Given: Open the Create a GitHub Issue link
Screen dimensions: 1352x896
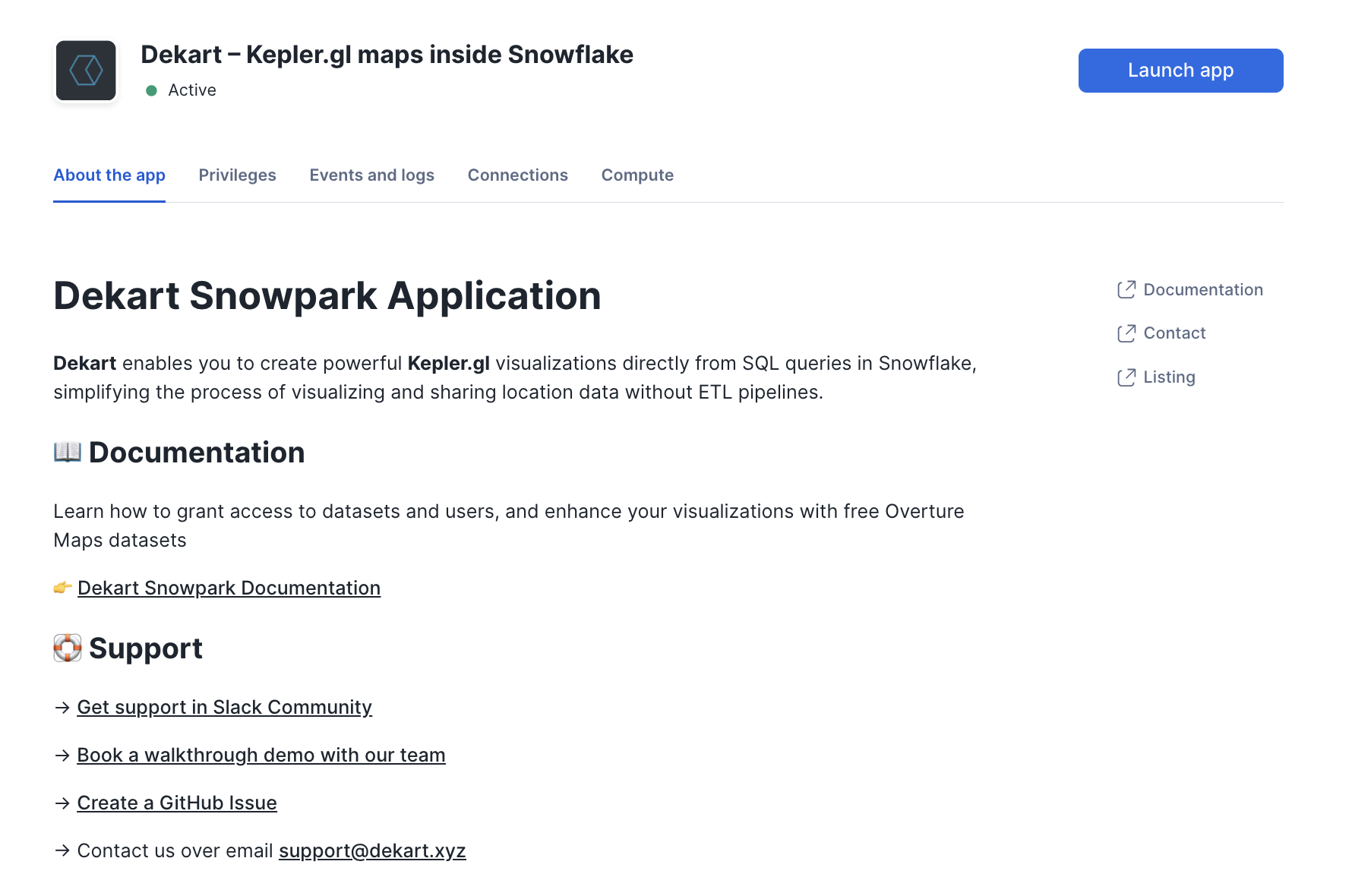Looking at the screenshot, I should (177, 803).
